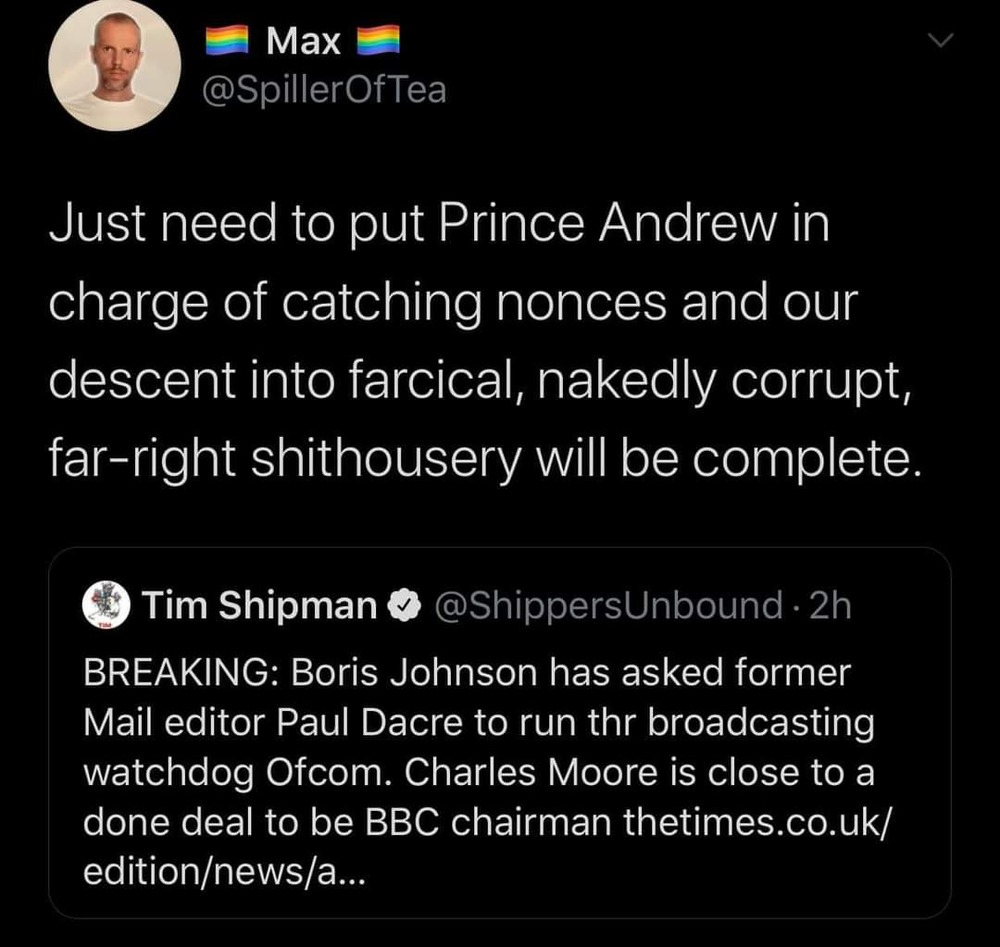The image size is (1000, 947).
Task: Click the display name Max
Action: [x=305, y=42]
